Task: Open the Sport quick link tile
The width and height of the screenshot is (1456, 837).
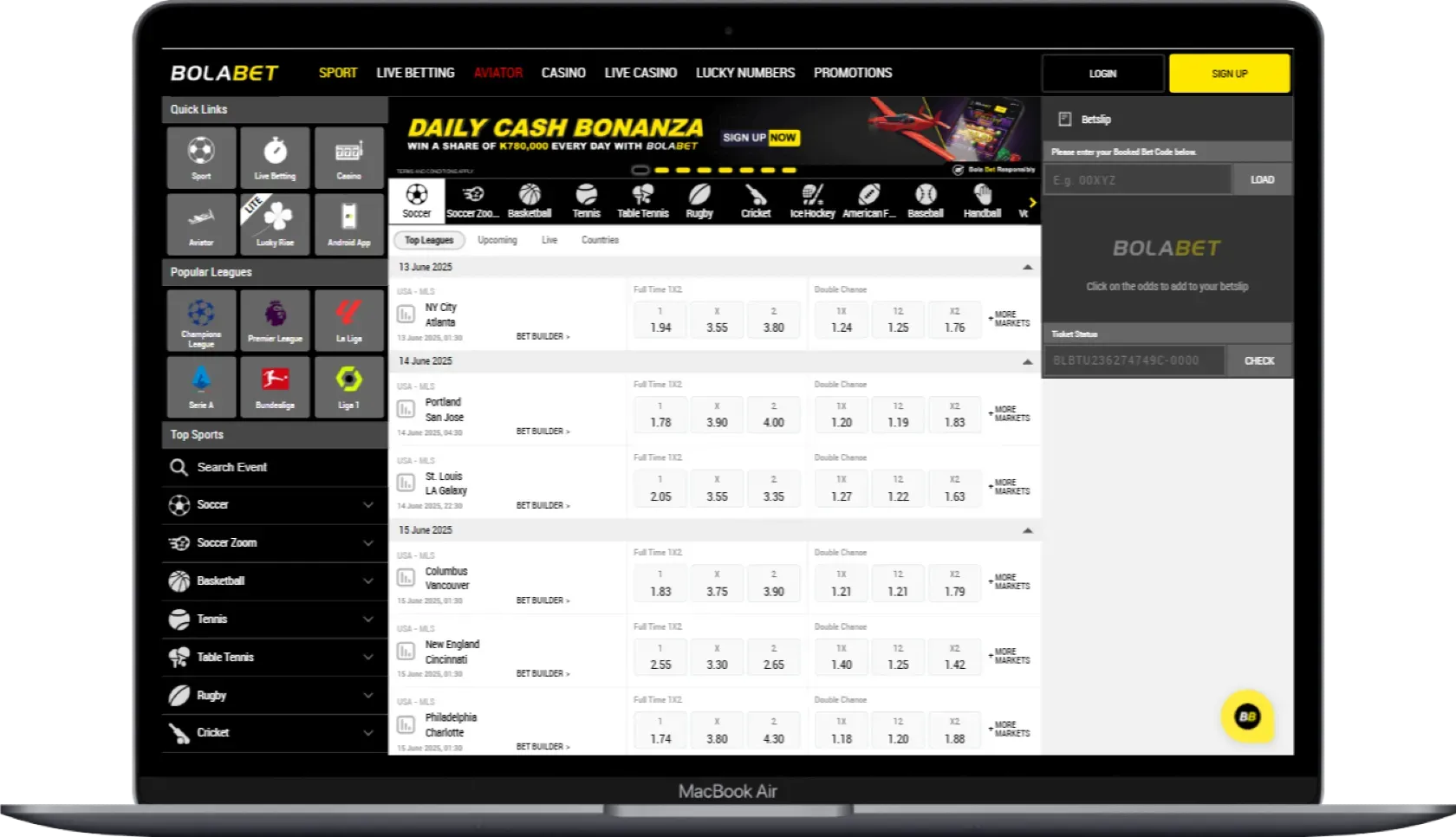Action: coord(201,158)
